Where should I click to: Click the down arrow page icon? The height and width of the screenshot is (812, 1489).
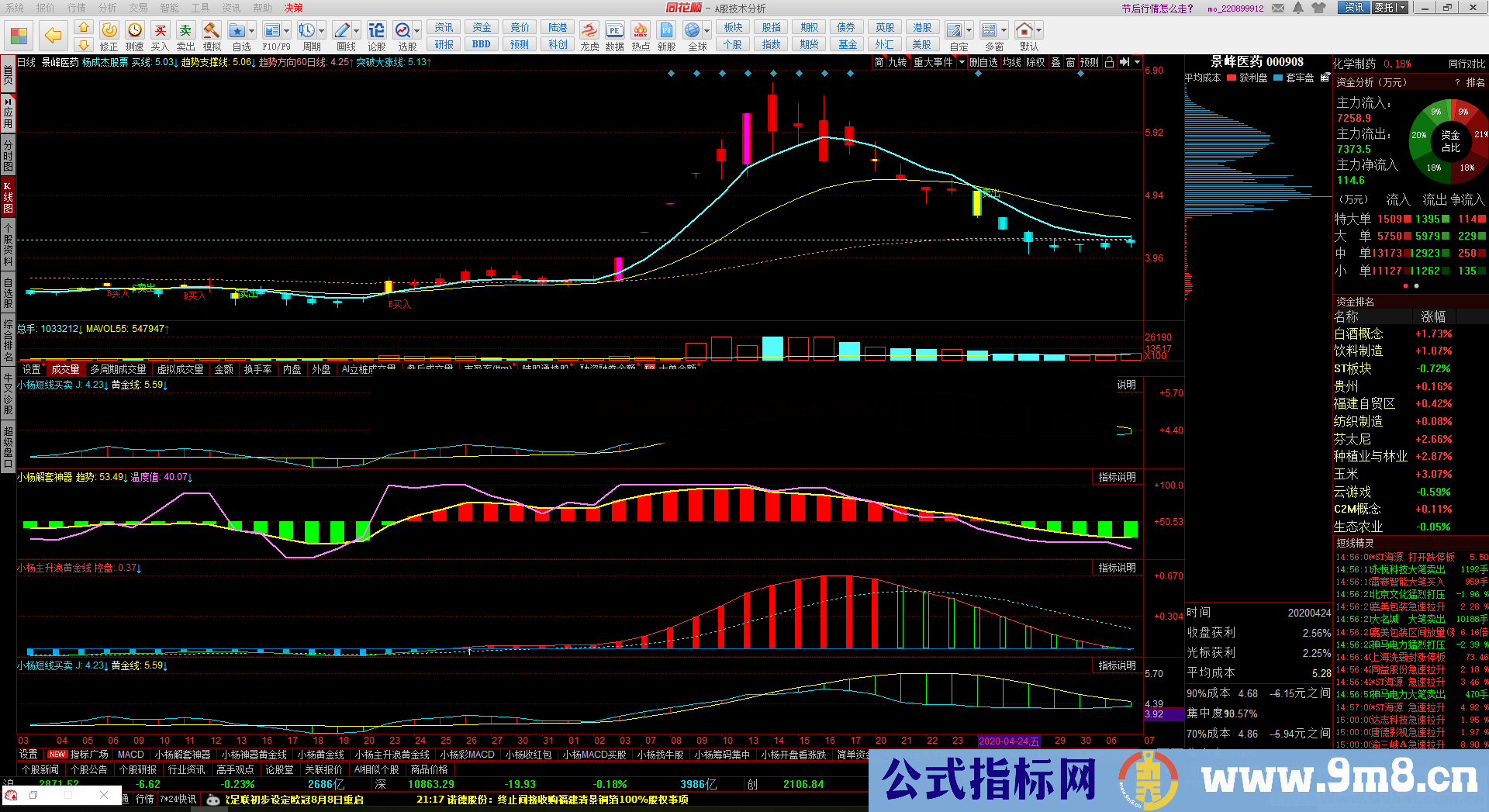tap(84, 44)
